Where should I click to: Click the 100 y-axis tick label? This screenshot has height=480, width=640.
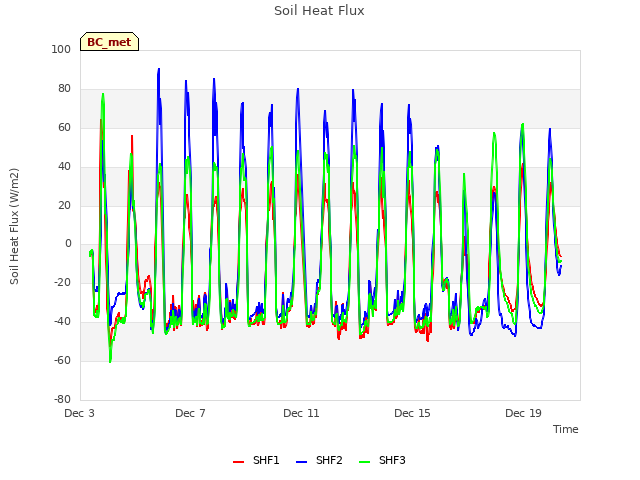click(61, 49)
